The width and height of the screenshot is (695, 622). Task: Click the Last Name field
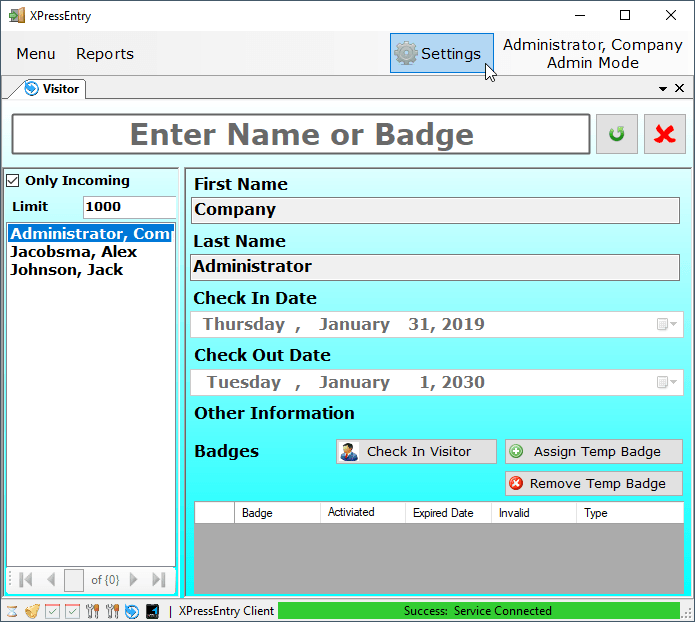coord(435,267)
